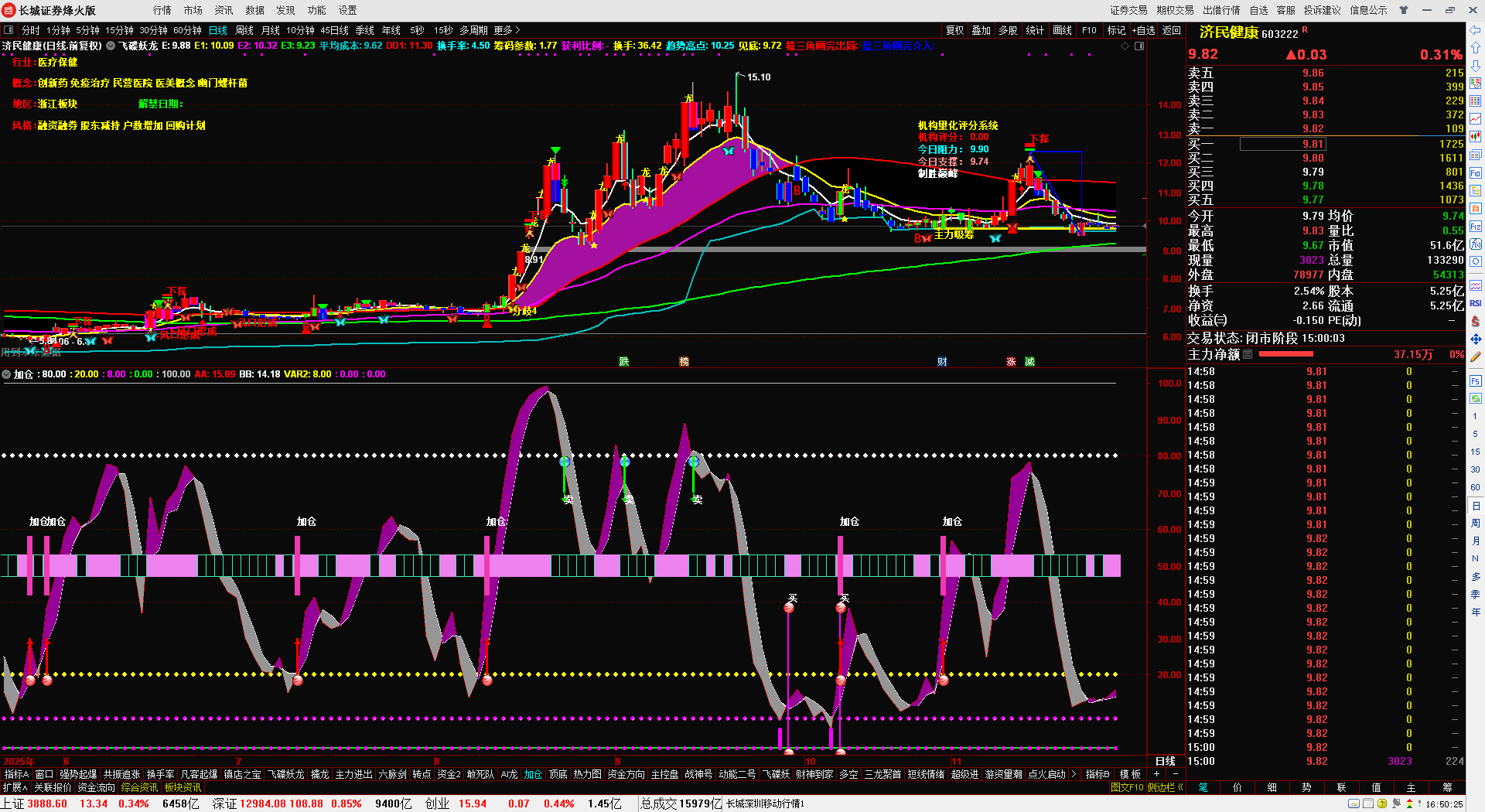This screenshot has width=1485, height=812.
Task: Open the 证券交易 menu
Action: (1128, 10)
